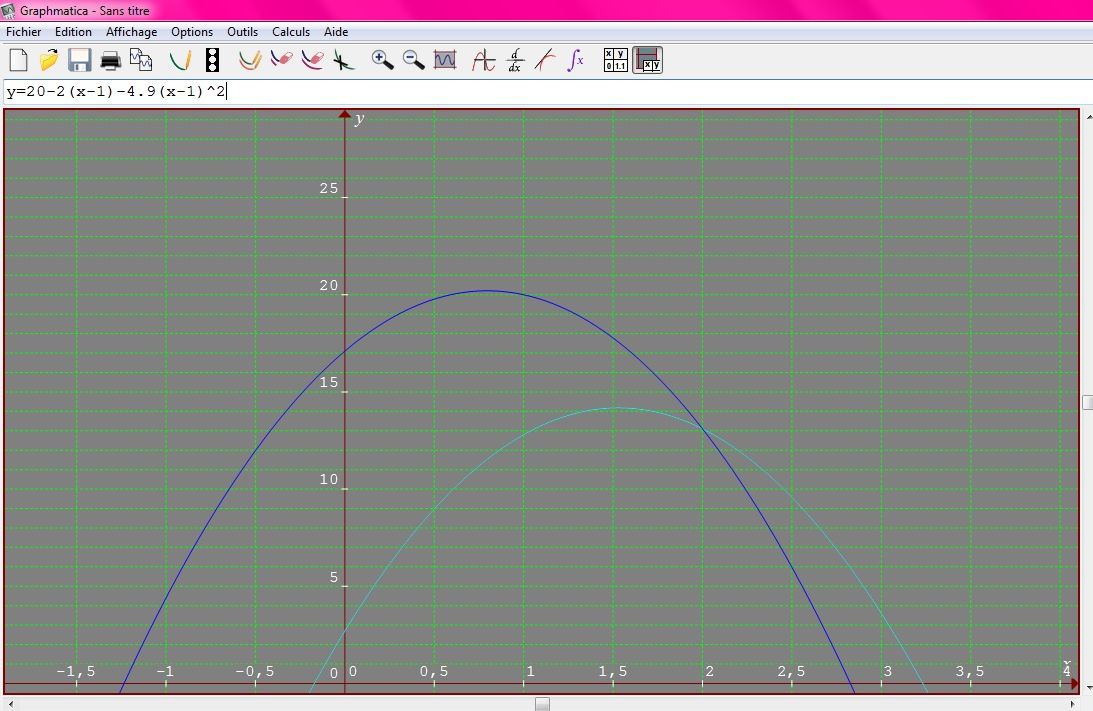
Task: Click the x-axis label 3,5
Action: coord(970,671)
